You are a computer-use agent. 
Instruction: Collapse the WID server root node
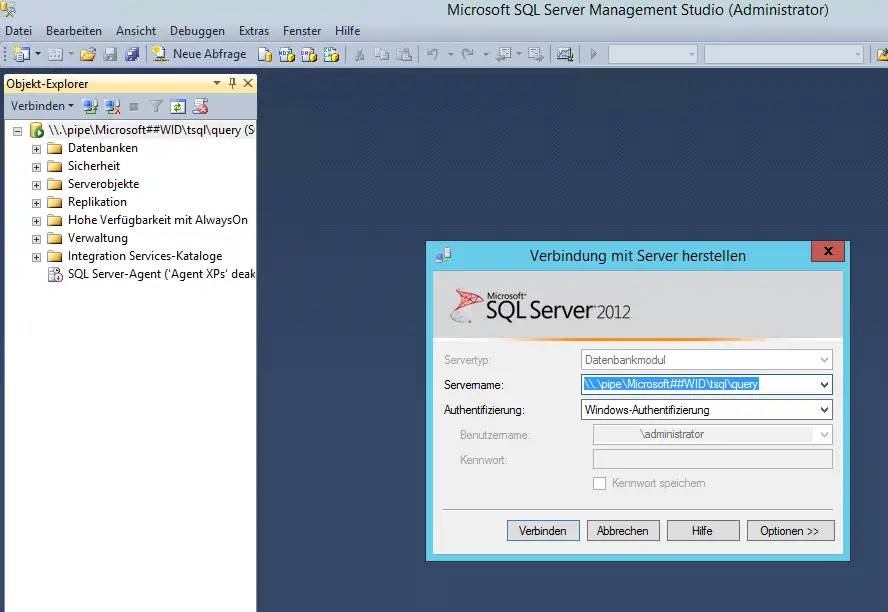pos(18,131)
